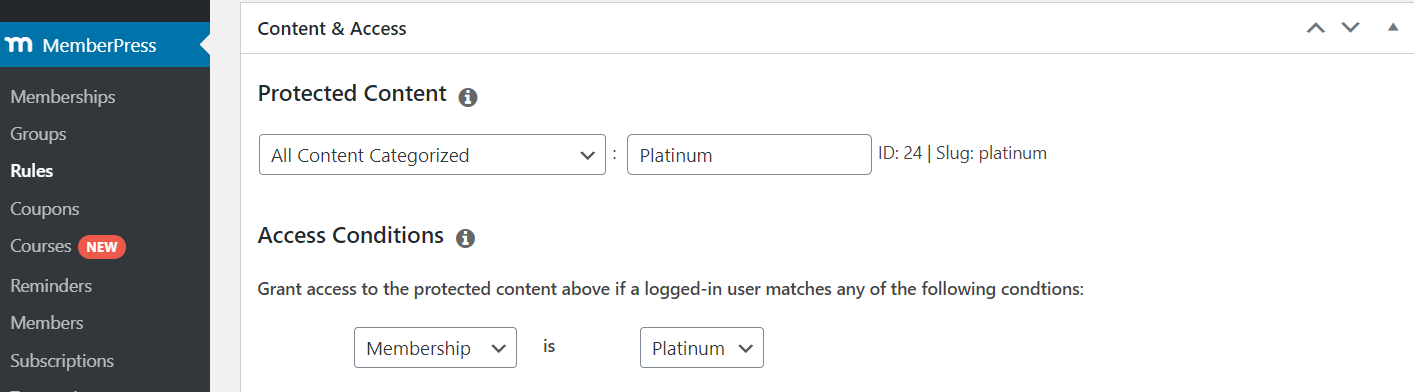Collapse the Content & Access panel

[1393, 27]
